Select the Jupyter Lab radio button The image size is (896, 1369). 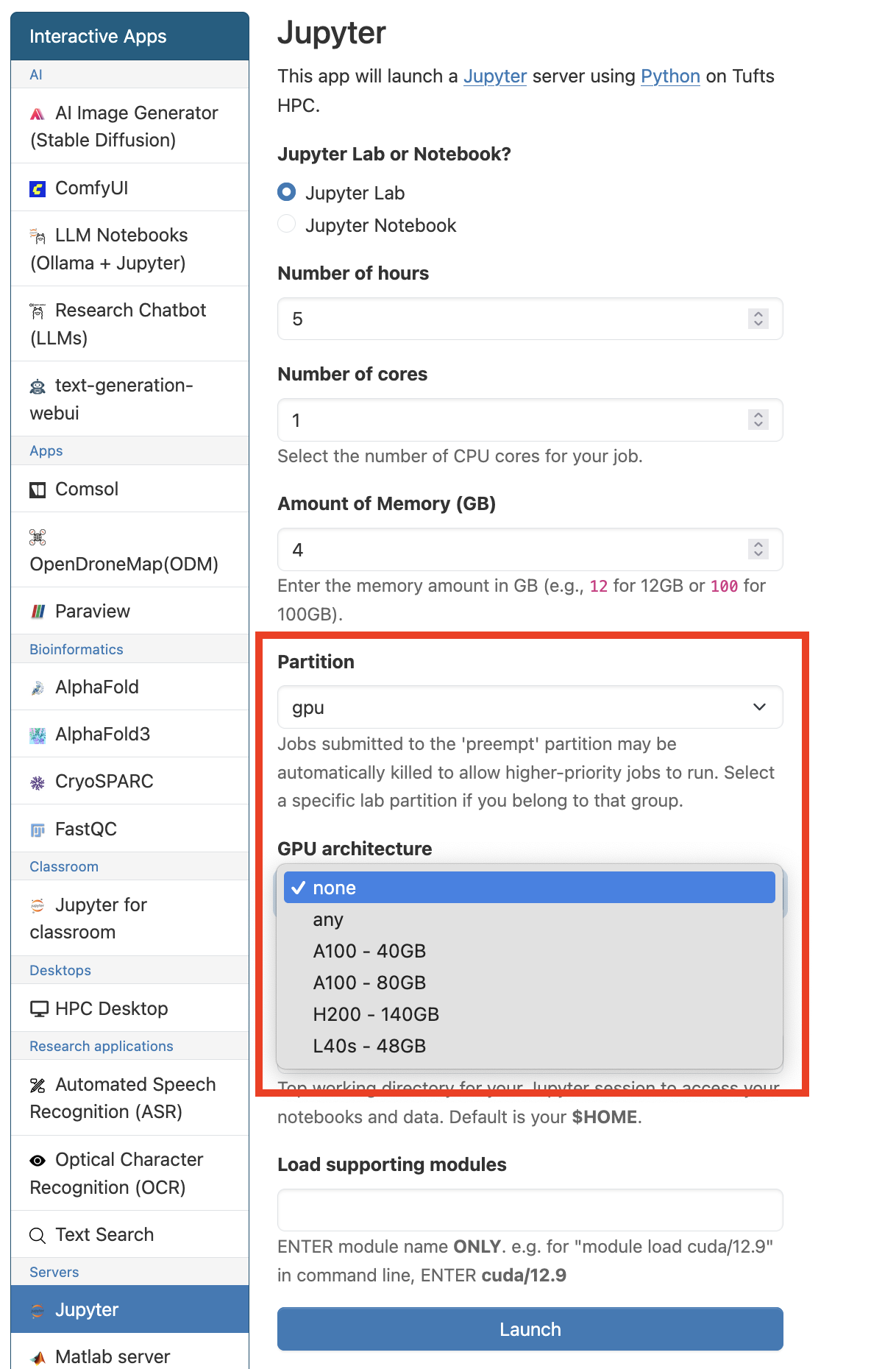coord(286,192)
